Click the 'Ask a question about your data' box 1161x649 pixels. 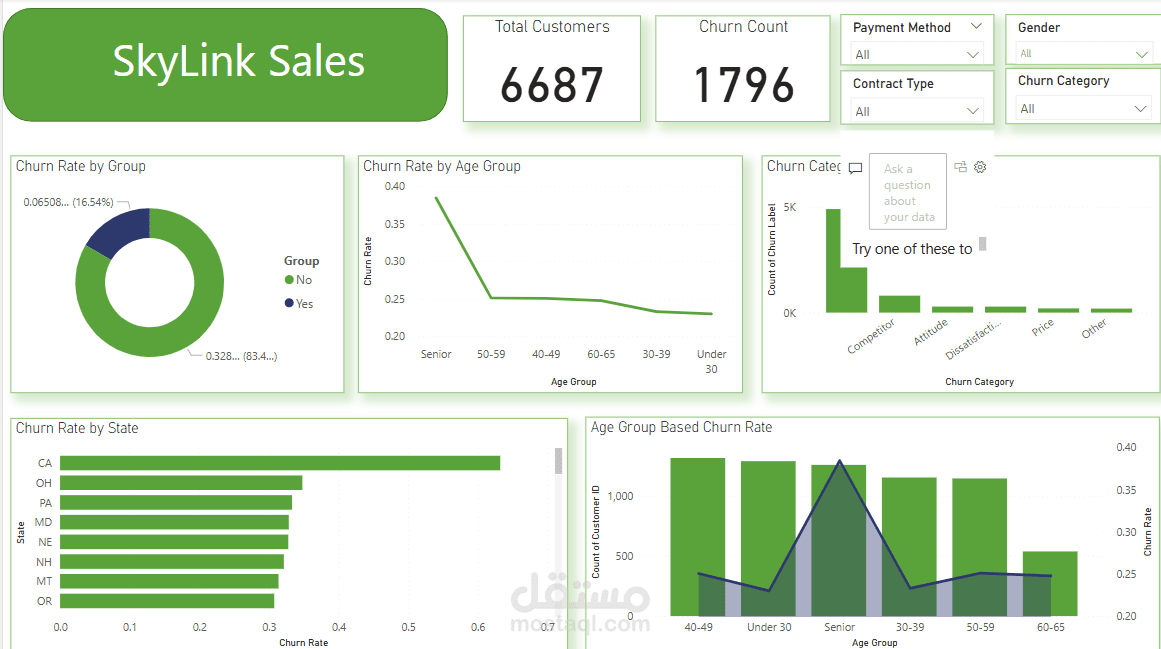(x=908, y=192)
